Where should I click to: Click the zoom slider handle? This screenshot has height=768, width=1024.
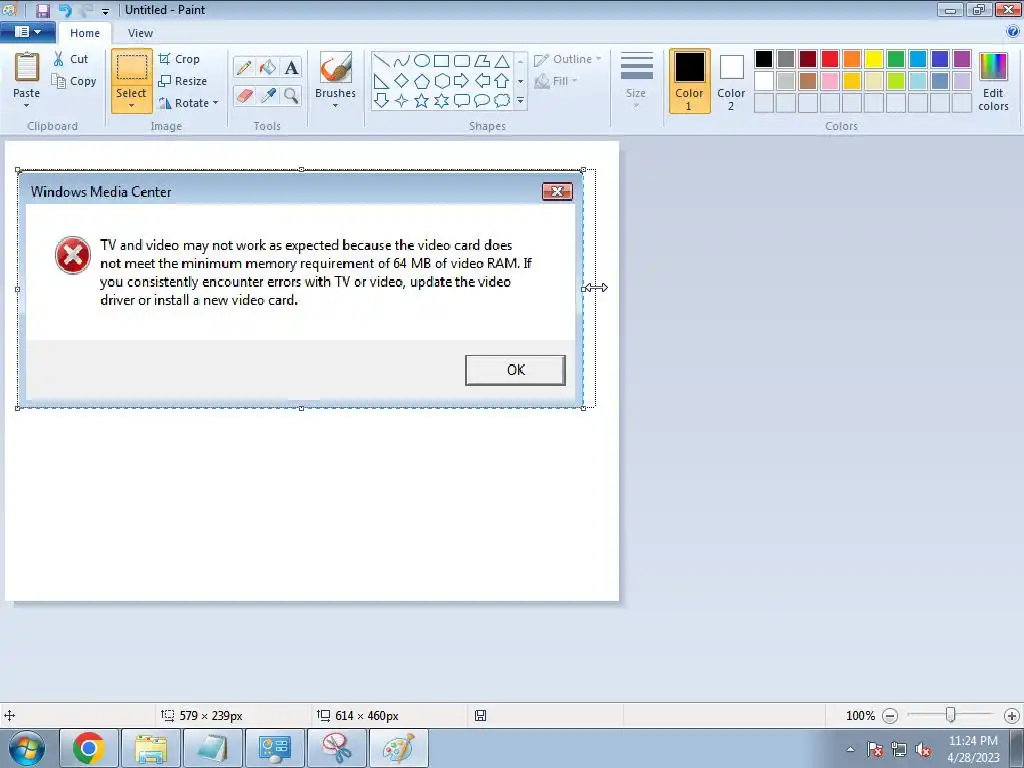(x=951, y=715)
